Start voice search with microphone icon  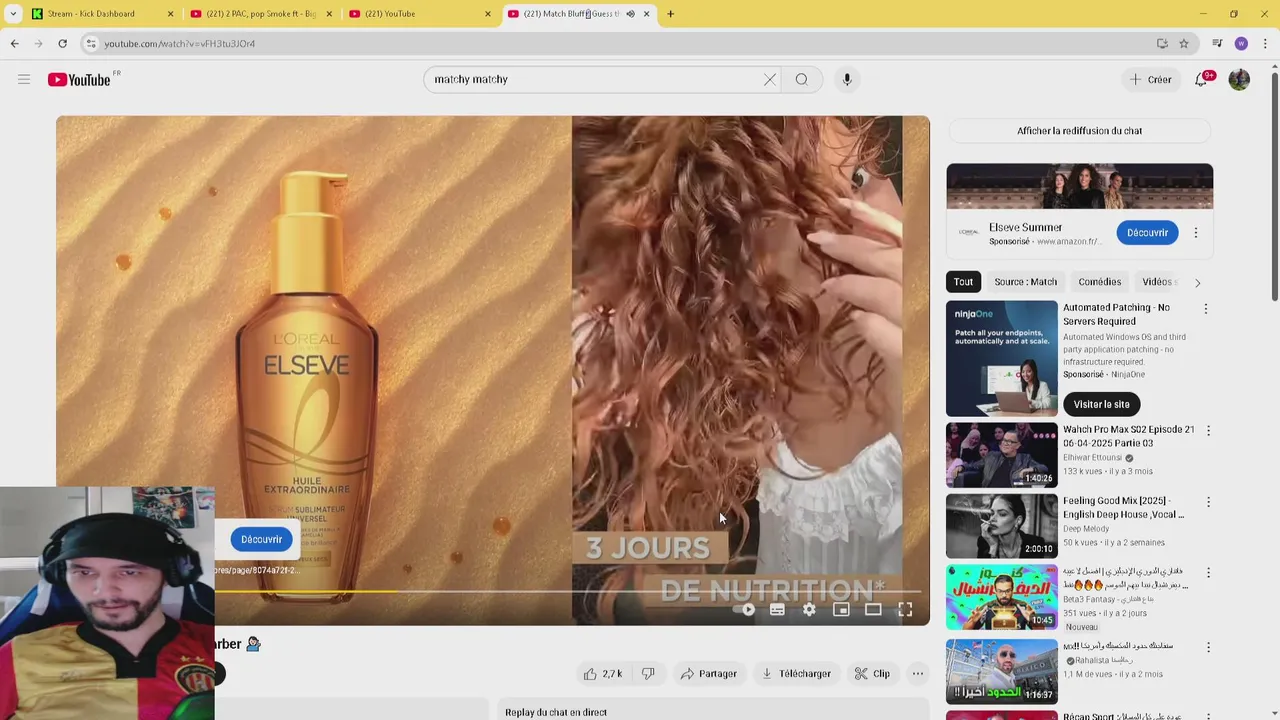(847, 79)
